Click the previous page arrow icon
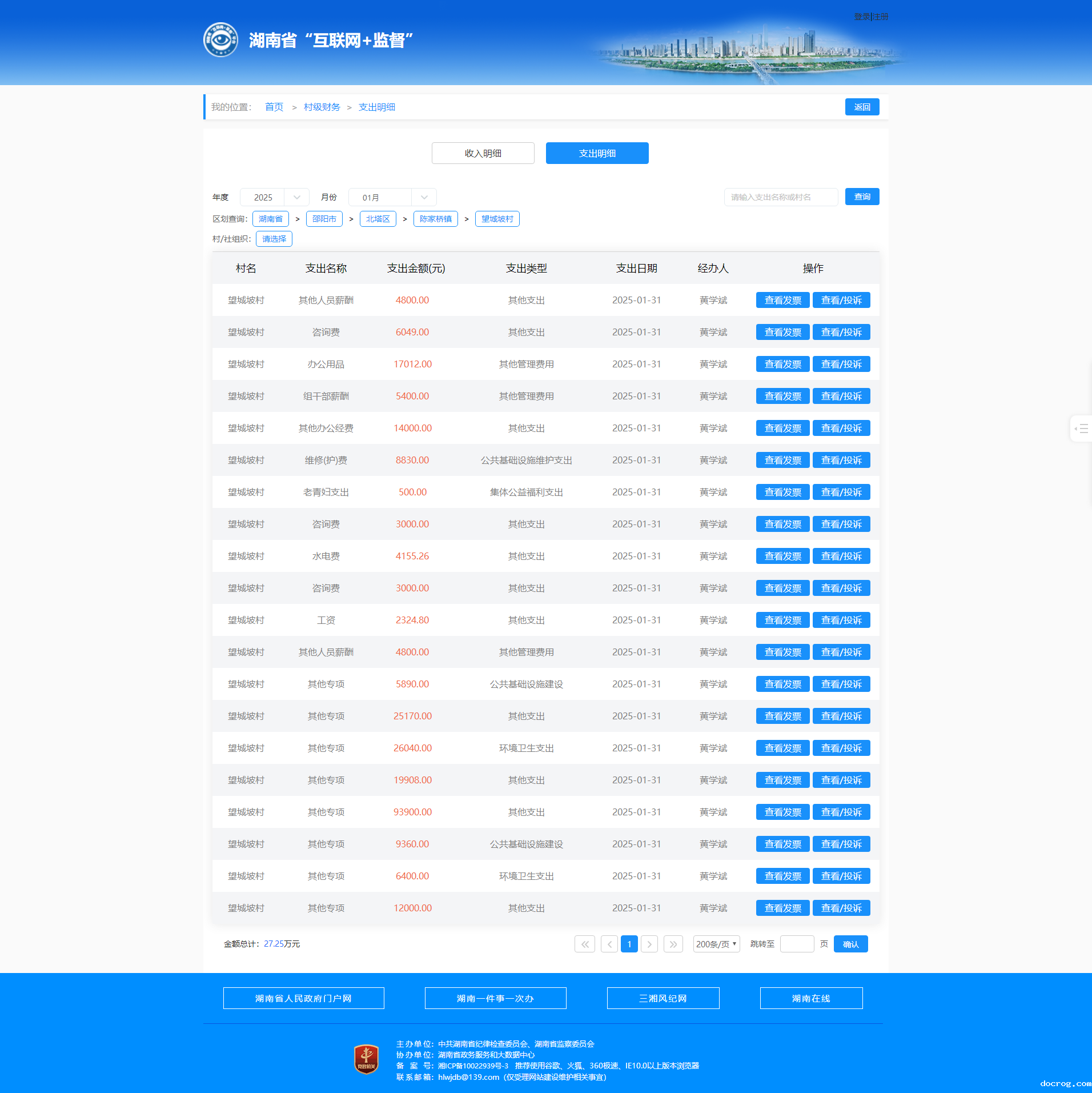Viewport: 1092px width, 1093px height. point(609,944)
